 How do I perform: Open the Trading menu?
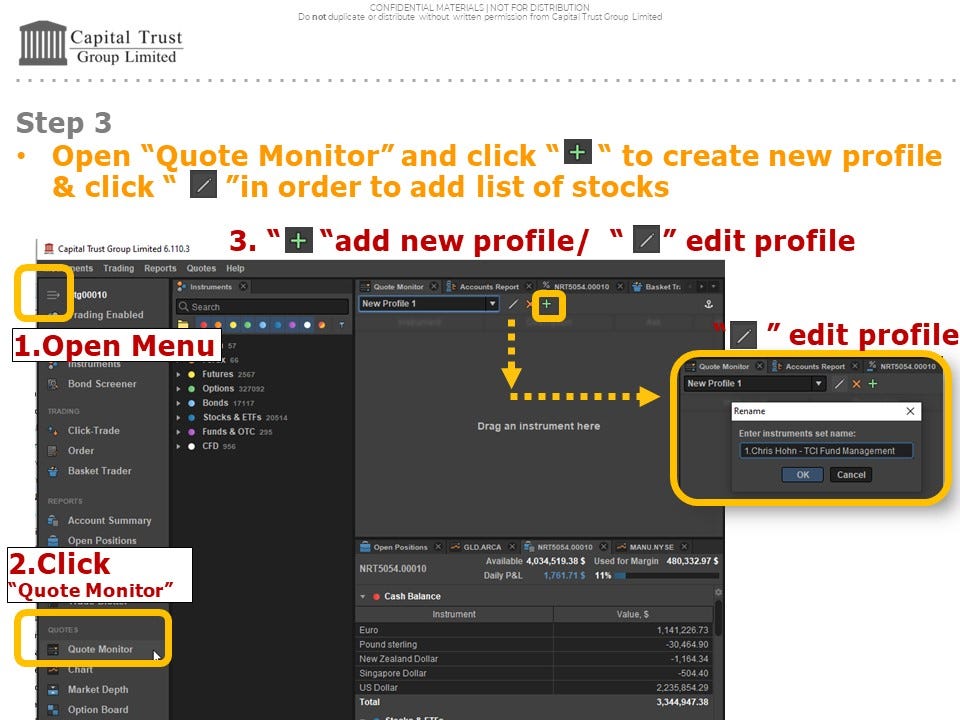[118, 268]
